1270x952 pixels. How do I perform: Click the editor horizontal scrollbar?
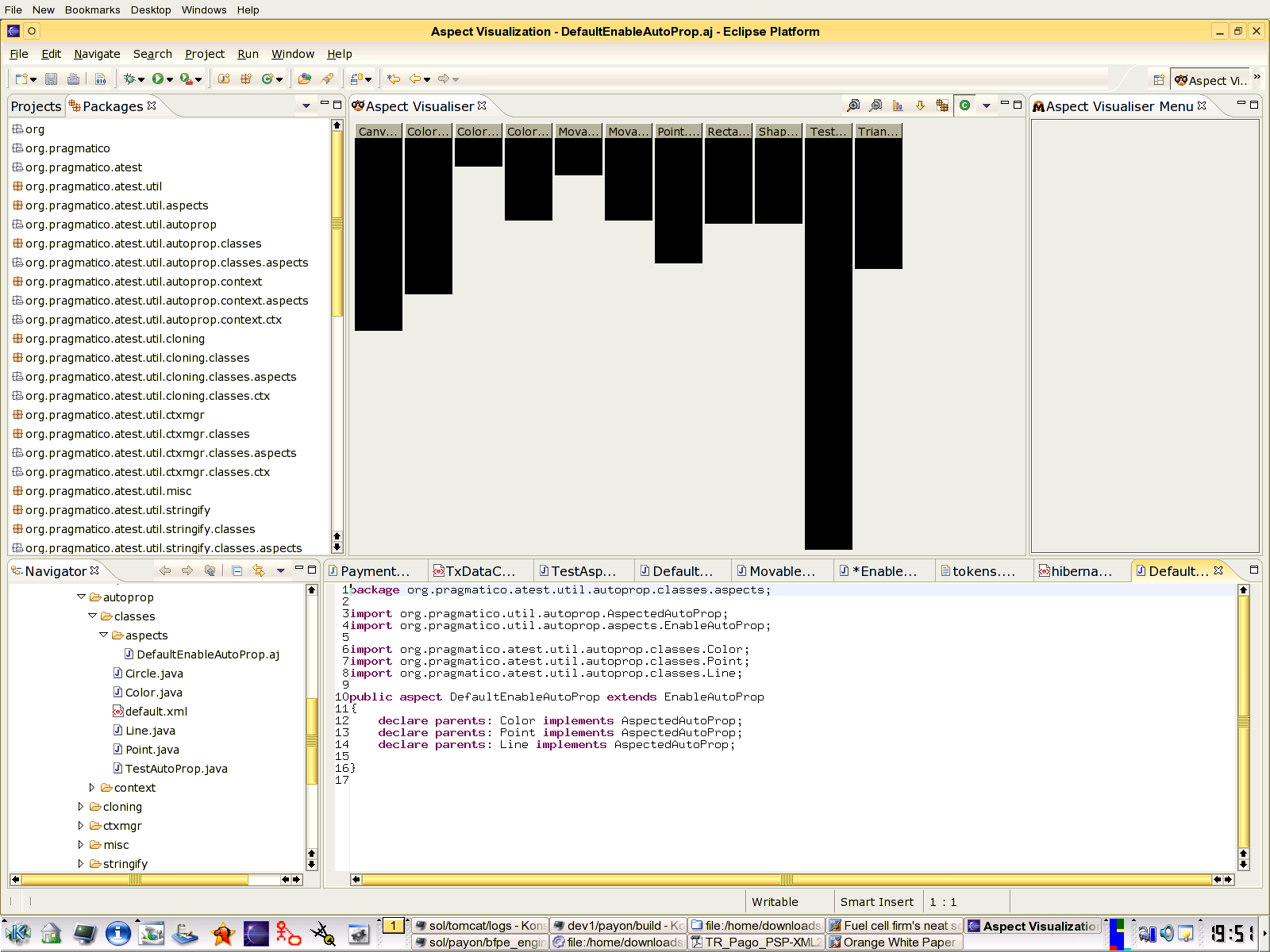pyautogui.click(x=785, y=879)
